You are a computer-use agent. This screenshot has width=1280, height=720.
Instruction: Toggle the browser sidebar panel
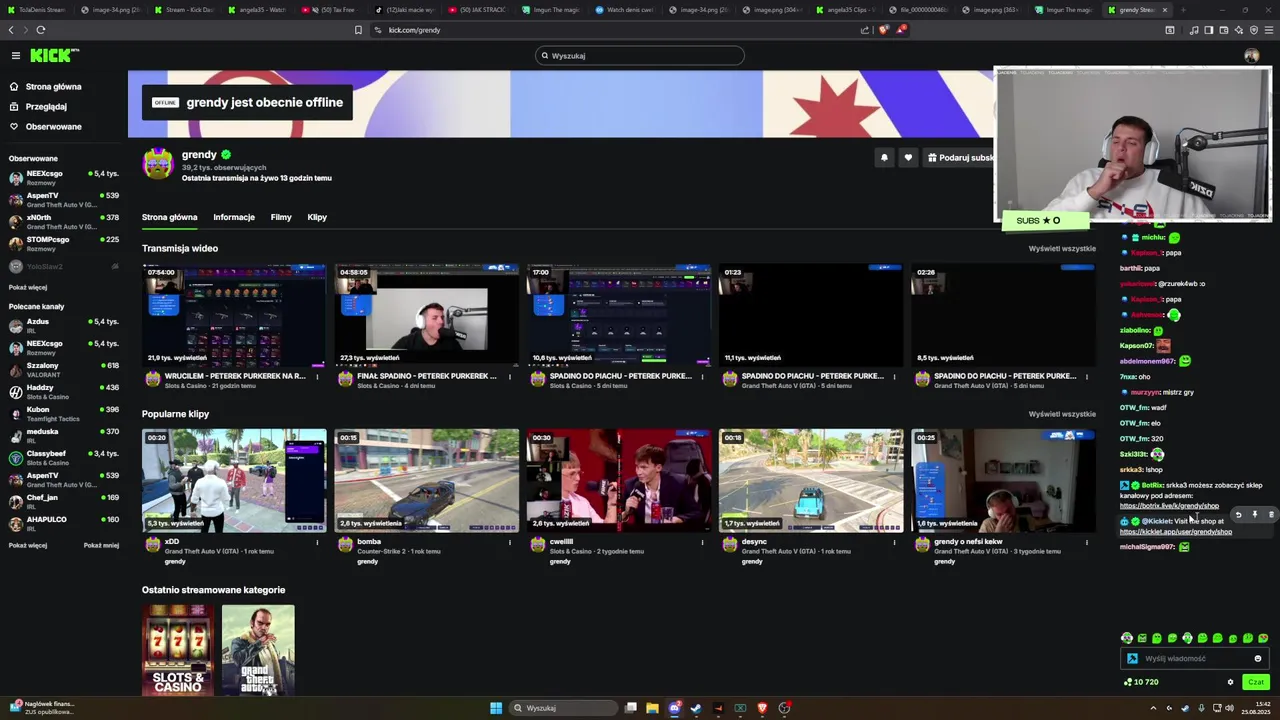(x=1209, y=30)
